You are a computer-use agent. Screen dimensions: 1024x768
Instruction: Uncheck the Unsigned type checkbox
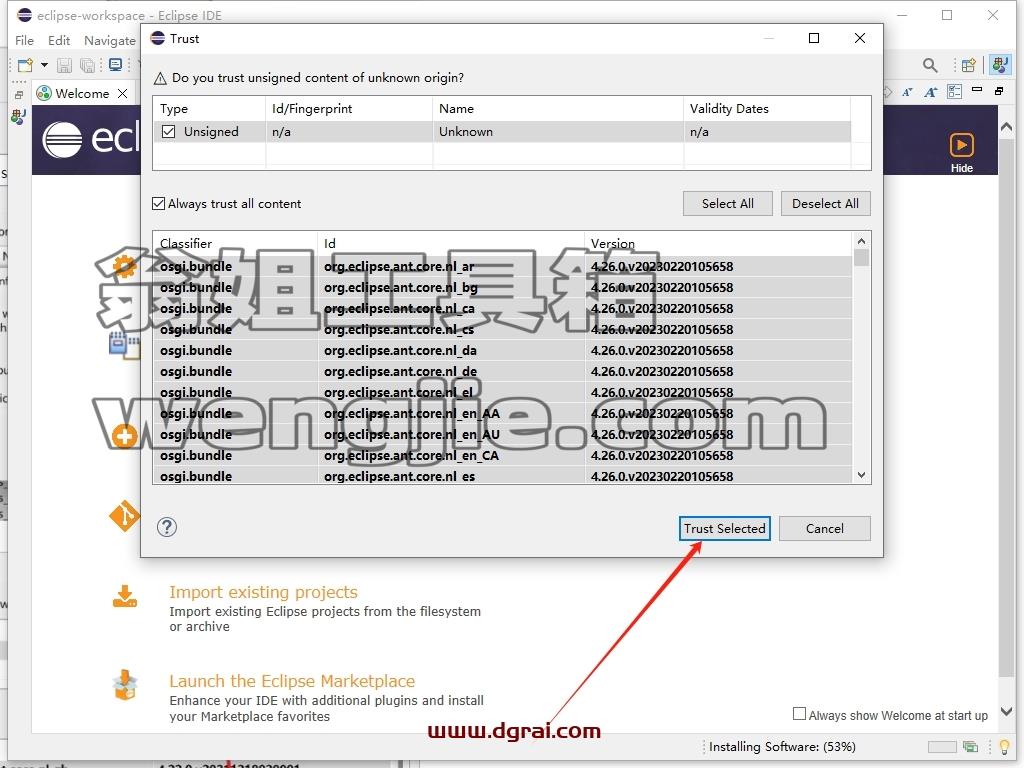pyautogui.click(x=168, y=131)
